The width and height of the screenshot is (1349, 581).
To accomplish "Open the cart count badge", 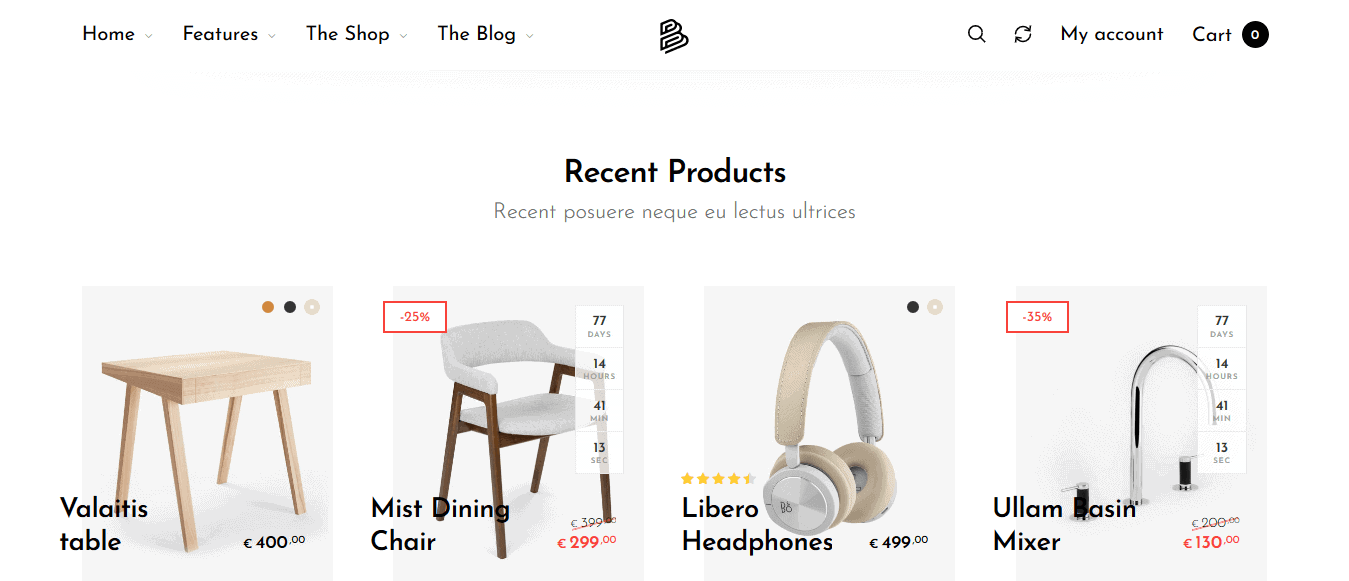I will [1255, 35].
